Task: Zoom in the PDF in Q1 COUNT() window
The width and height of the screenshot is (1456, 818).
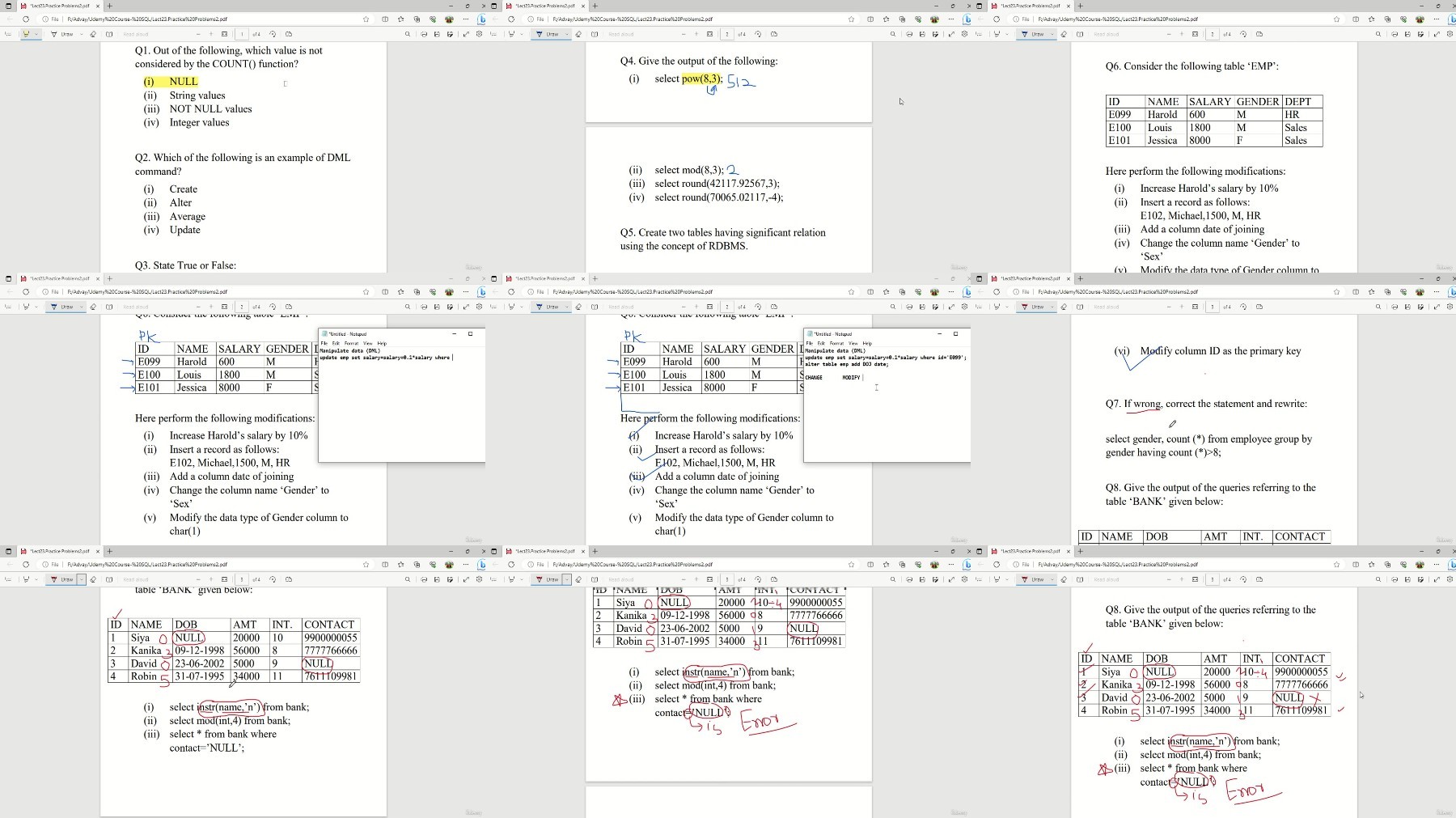Action: coord(211,34)
